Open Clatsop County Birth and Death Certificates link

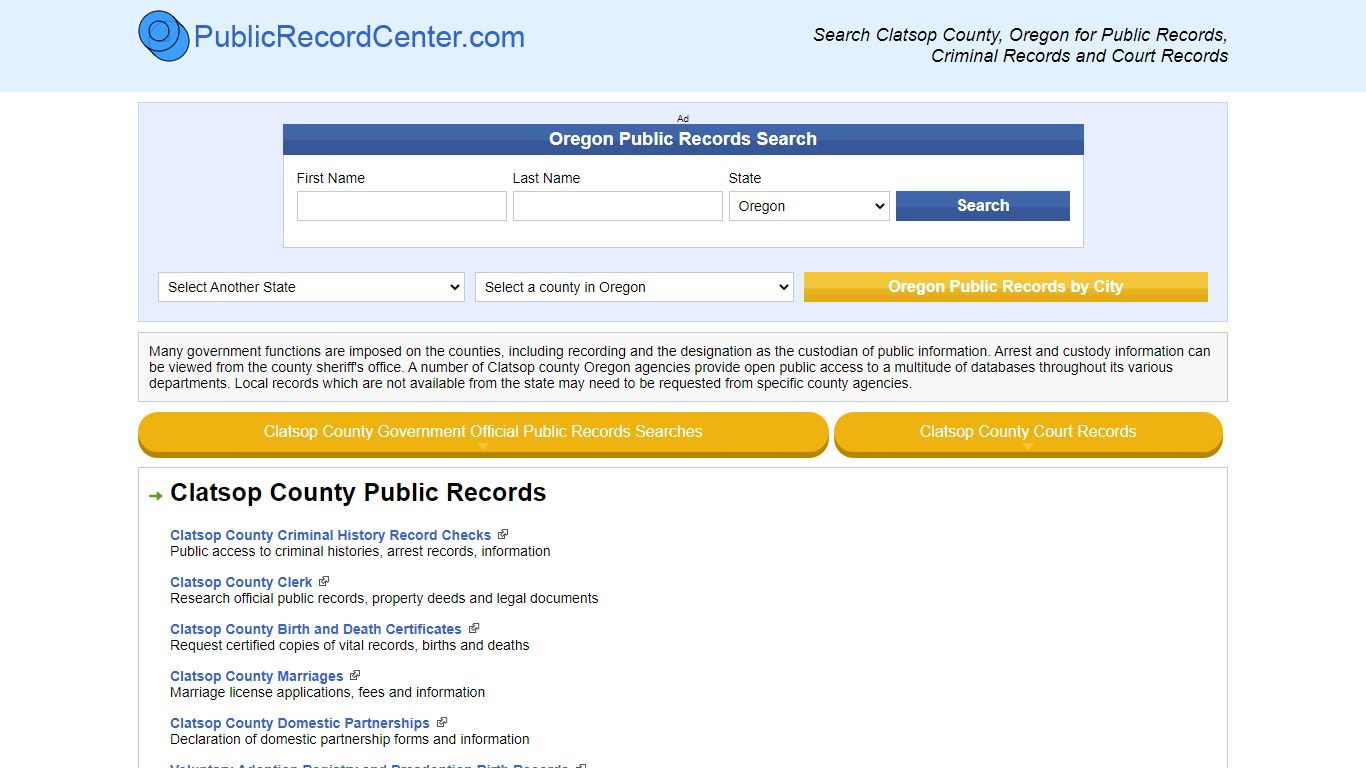[316, 629]
